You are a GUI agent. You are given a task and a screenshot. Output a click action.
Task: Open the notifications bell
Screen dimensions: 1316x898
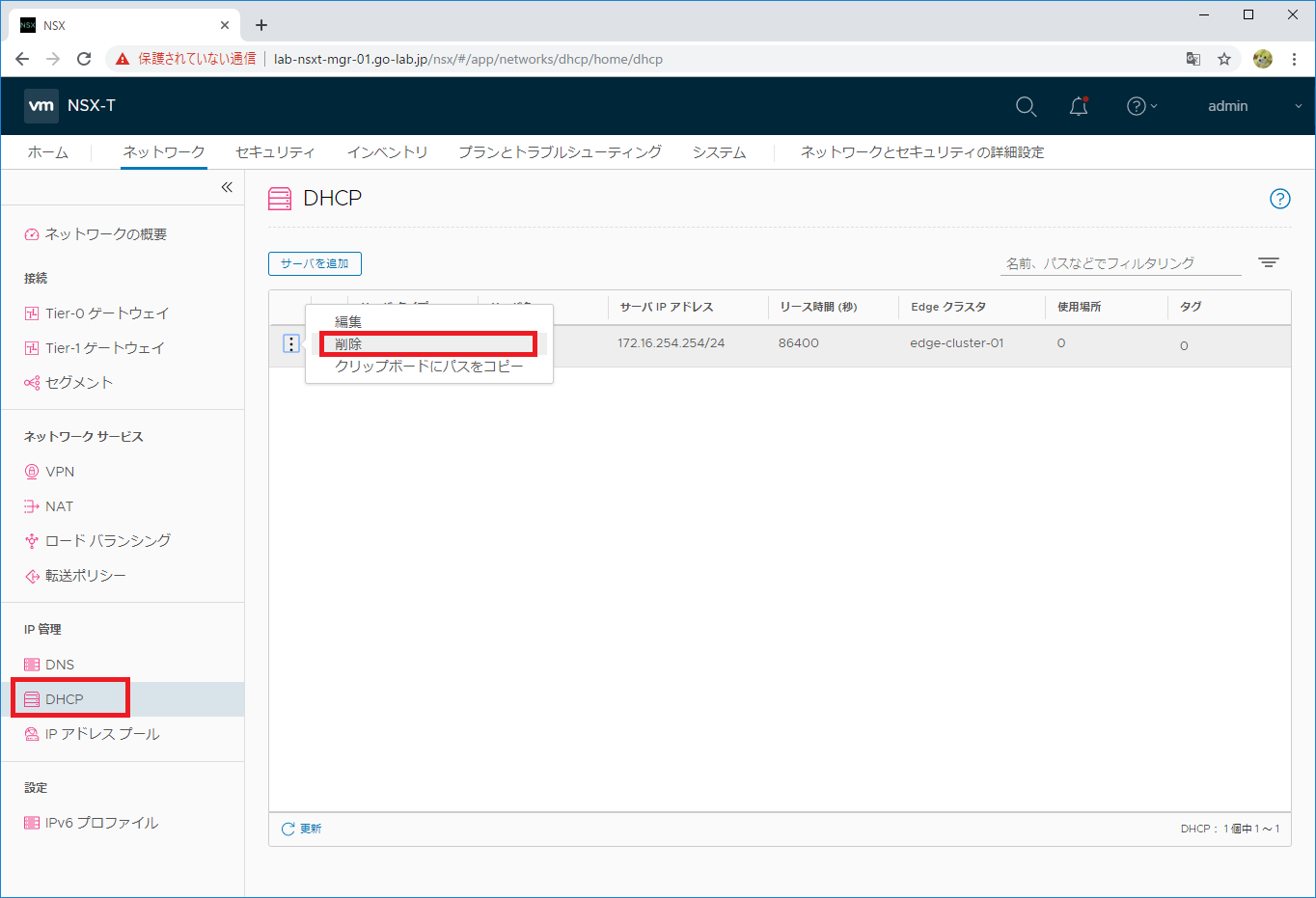click(x=1079, y=106)
